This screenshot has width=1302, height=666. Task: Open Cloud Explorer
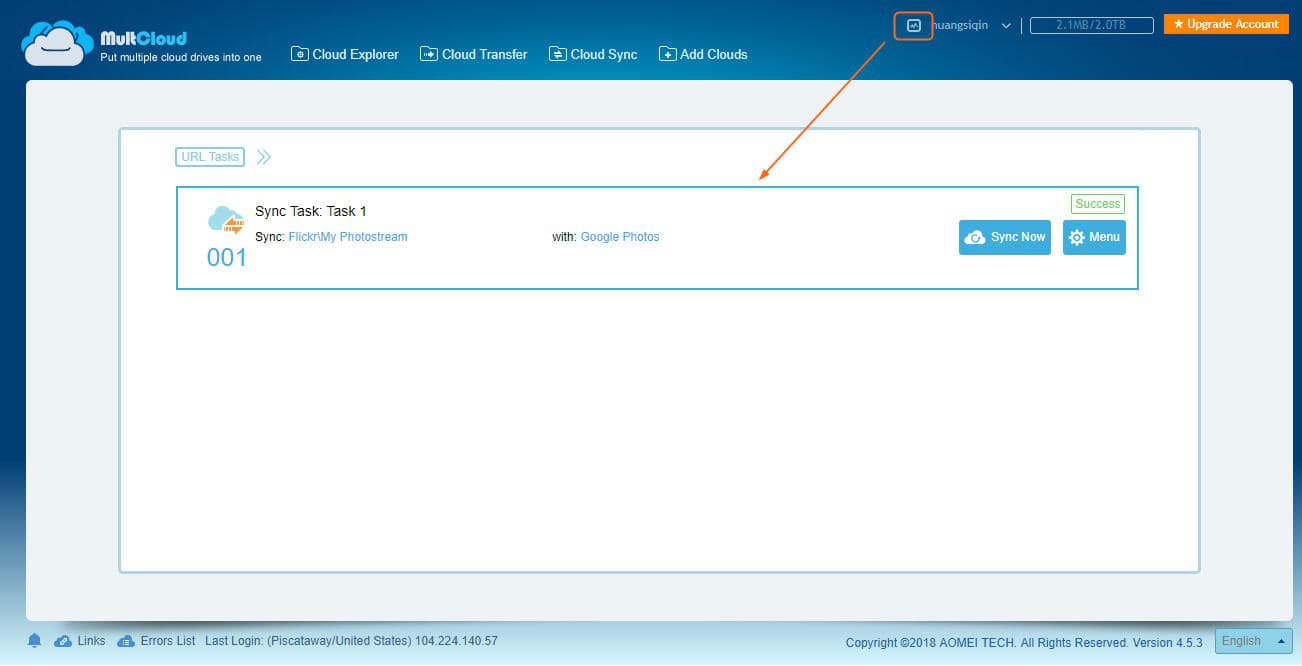345,54
